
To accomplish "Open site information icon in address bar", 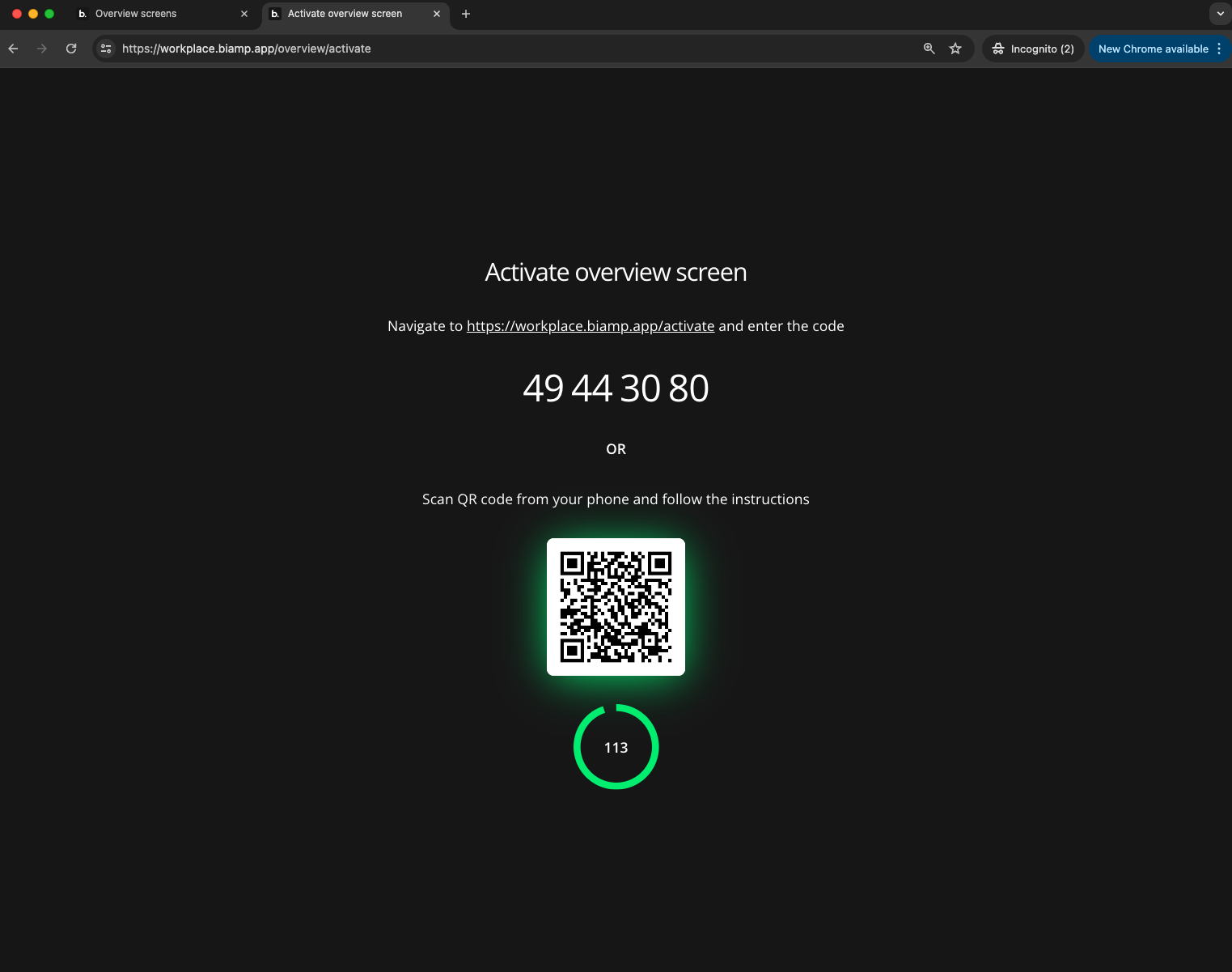I will click(x=106, y=49).
